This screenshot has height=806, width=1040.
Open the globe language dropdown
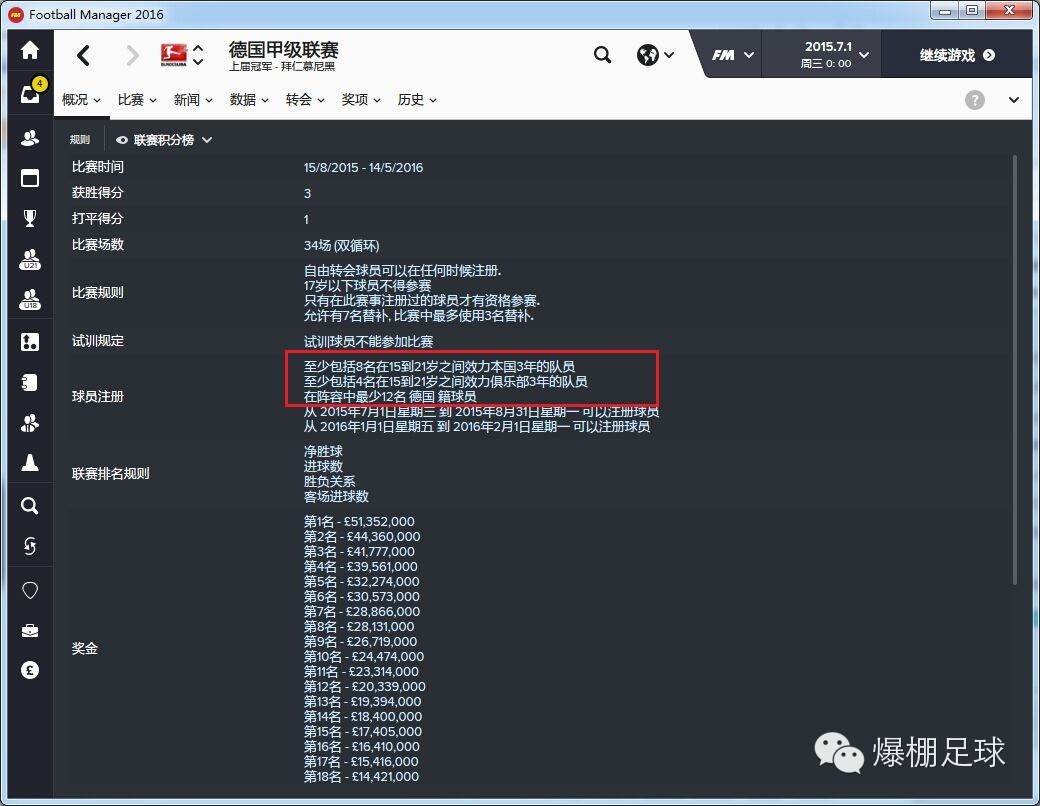(x=655, y=55)
